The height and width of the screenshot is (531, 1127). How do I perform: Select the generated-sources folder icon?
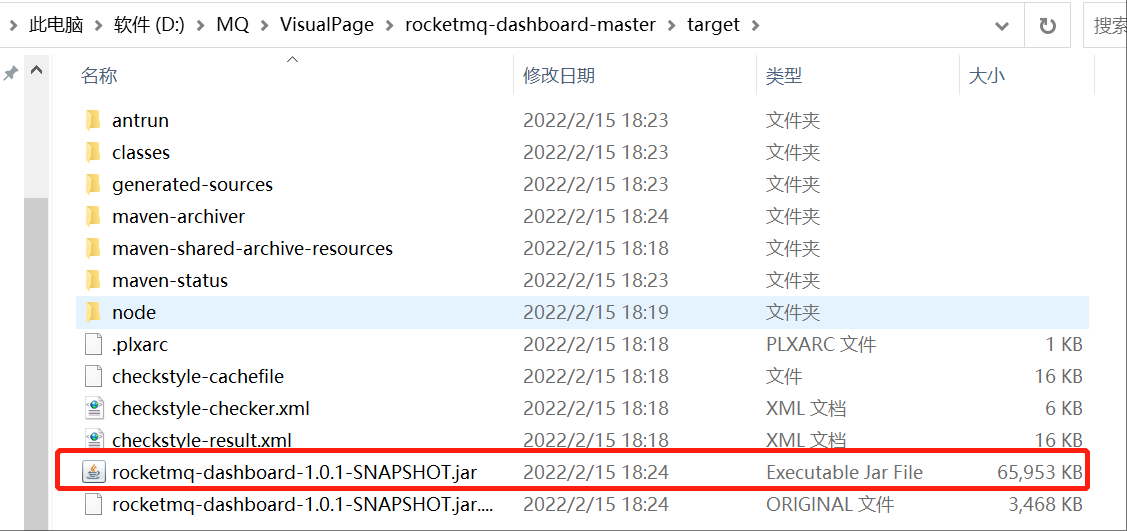point(93,185)
